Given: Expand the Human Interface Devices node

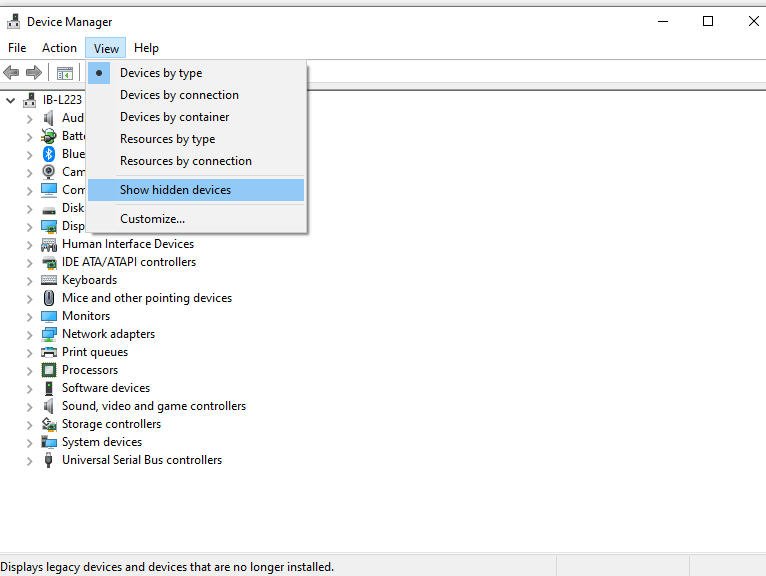Looking at the screenshot, I should 30,244.
